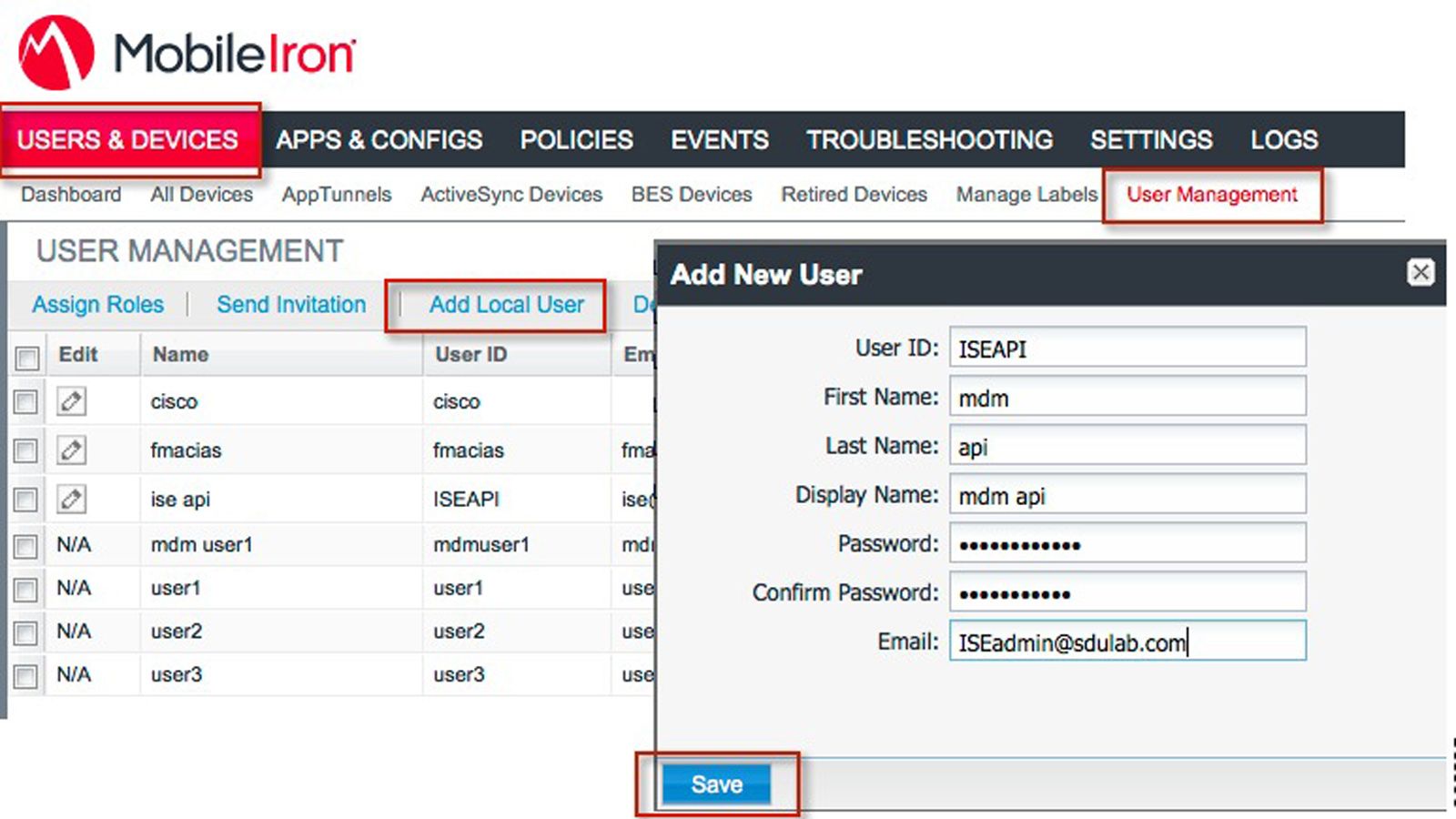Screen dimensions: 1456x819
Task: Open the Dashboard page
Action: coord(70,194)
